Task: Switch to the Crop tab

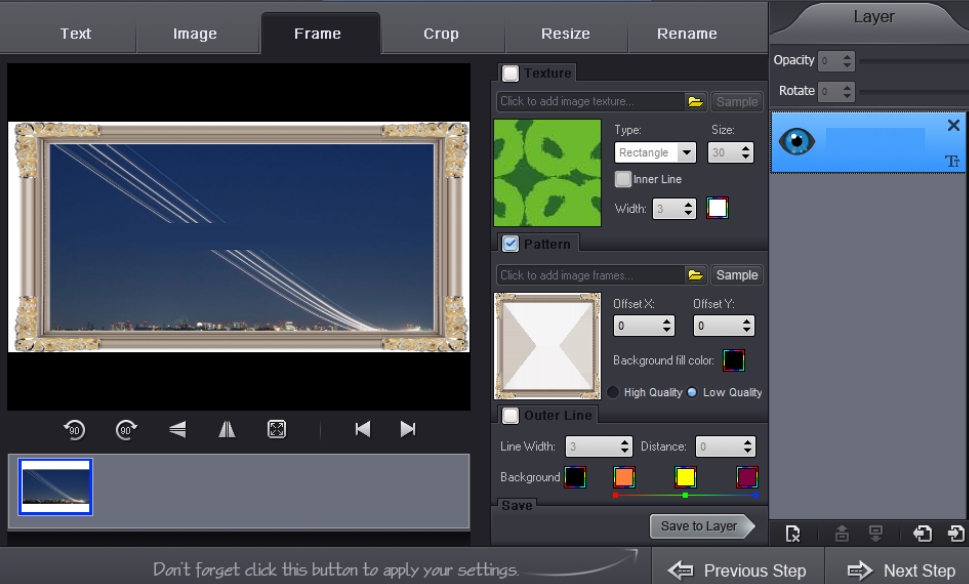Action: 441,34
